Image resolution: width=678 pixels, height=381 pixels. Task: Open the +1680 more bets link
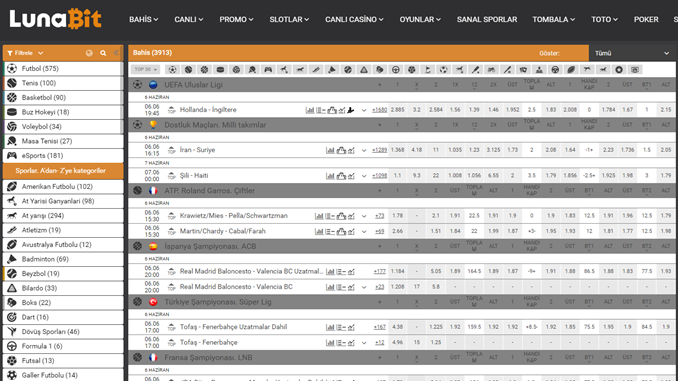pos(379,110)
